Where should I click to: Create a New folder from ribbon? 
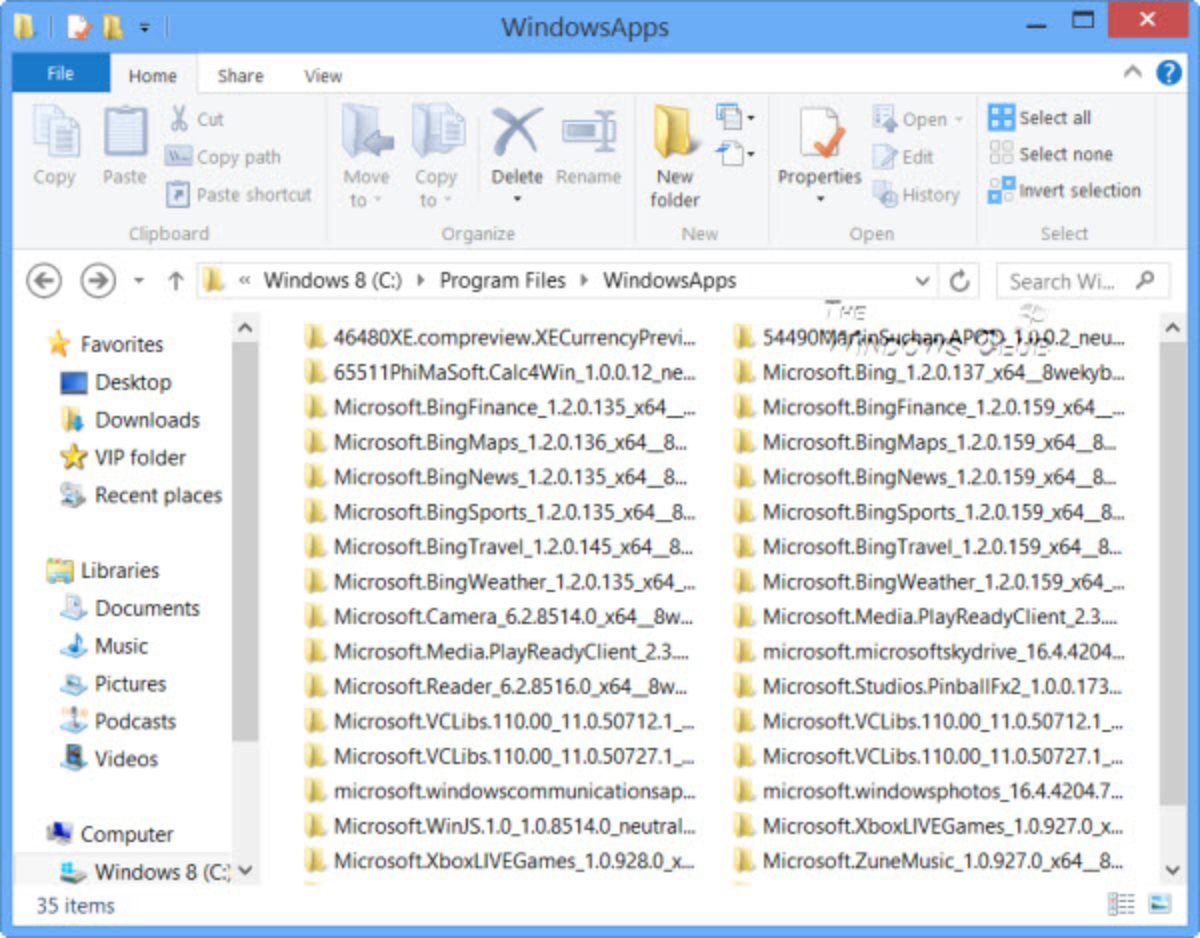pos(675,156)
